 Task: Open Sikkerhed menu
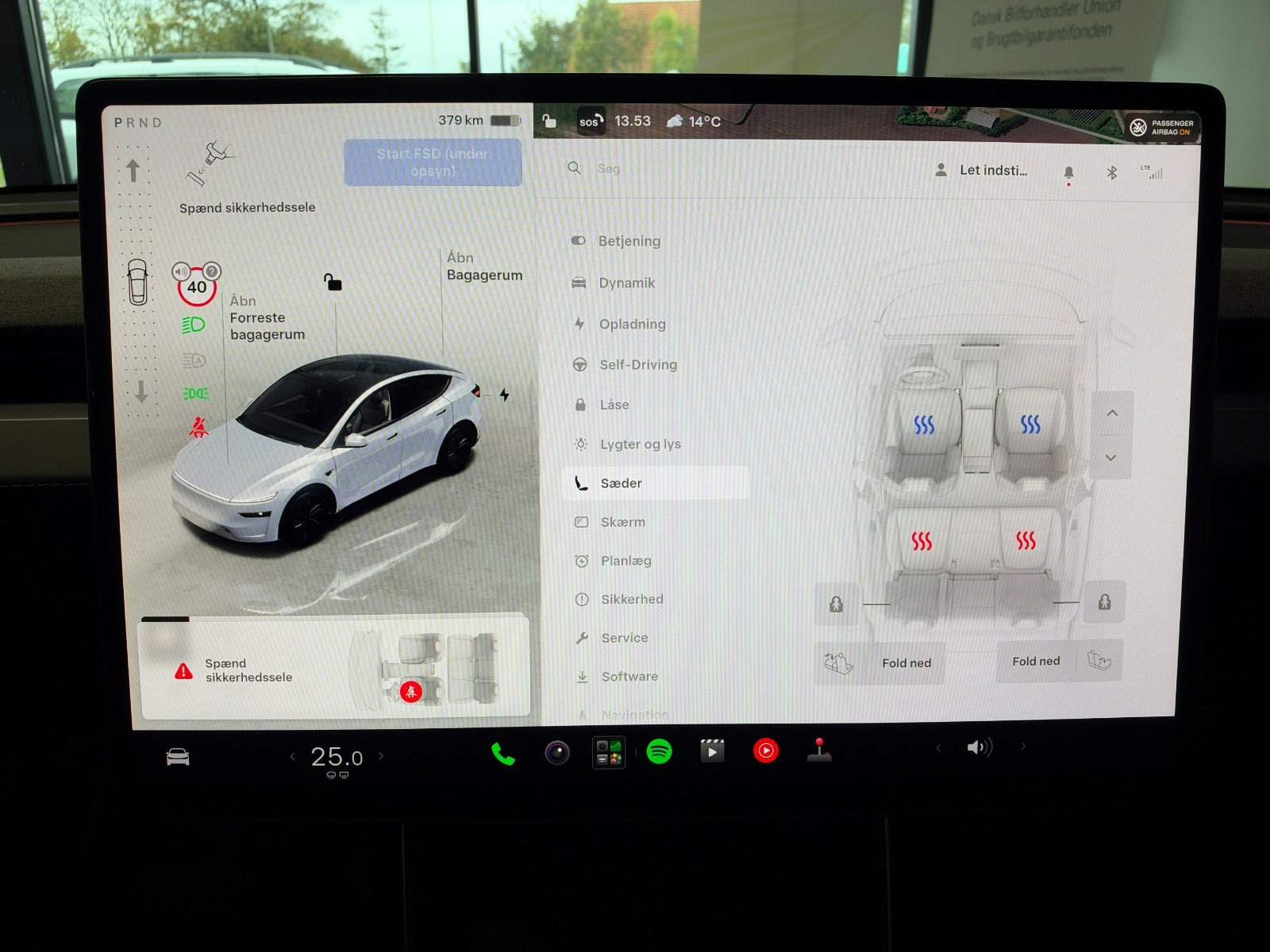click(x=619, y=599)
